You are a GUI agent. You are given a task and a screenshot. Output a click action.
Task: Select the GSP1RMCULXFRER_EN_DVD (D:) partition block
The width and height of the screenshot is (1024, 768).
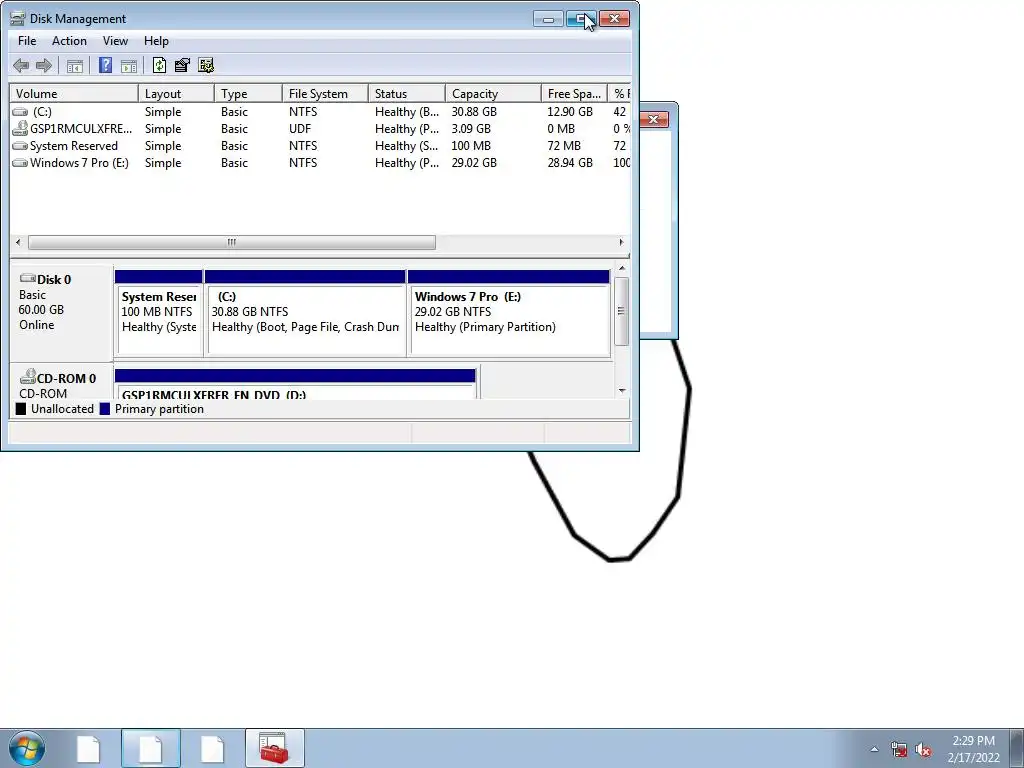pos(295,385)
